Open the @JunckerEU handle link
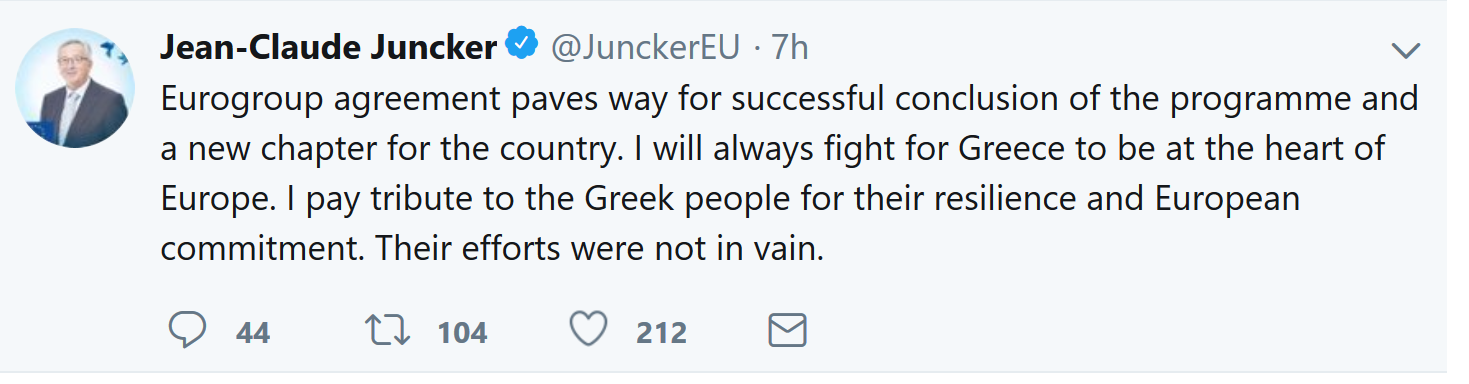 tap(646, 47)
